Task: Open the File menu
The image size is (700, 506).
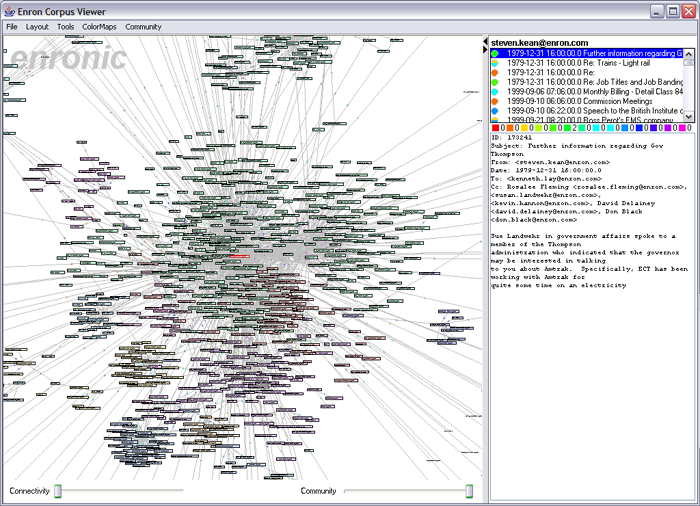Action: pos(12,27)
